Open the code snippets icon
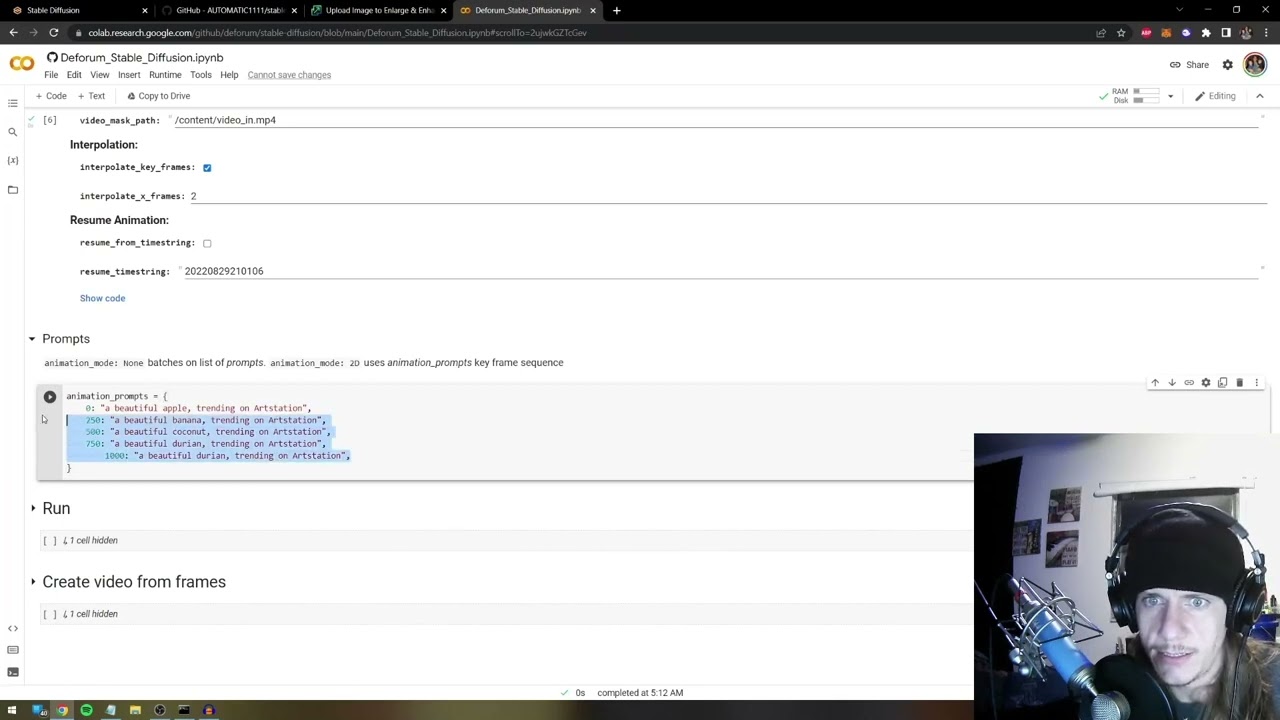The image size is (1280, 720). [13, 628]
